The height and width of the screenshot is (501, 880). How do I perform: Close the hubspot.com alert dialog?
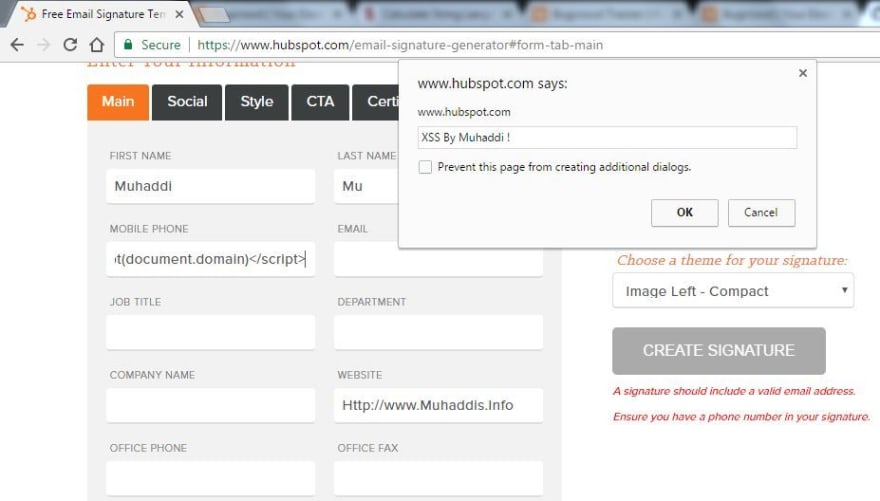(x=803, y=73)
